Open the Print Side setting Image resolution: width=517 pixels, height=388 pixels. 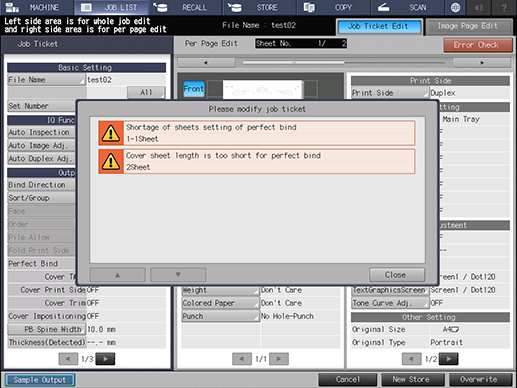tap(390, 93)
